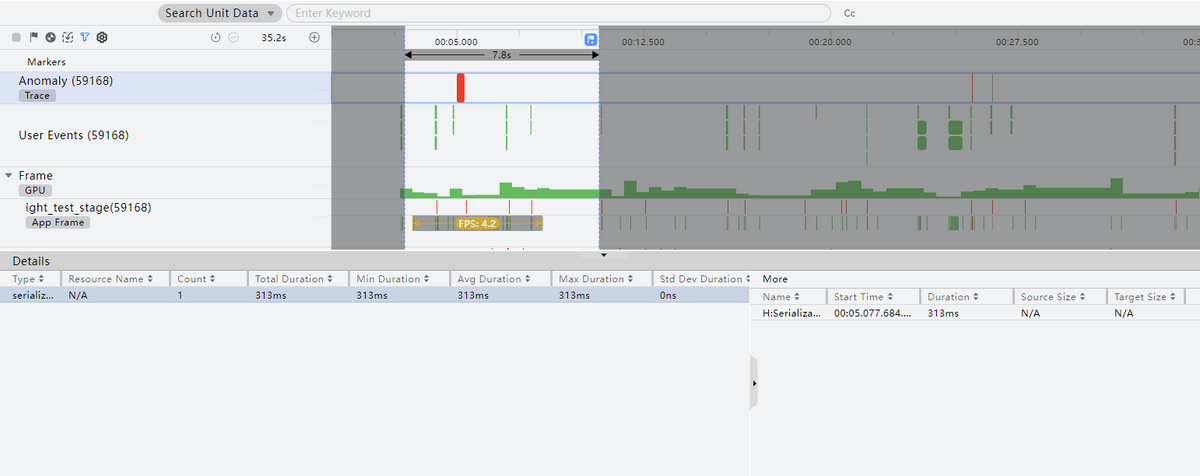Viewport: 1200px width, 476px height.
Task: Sort by Start Time column
Action: click(871, 297)
